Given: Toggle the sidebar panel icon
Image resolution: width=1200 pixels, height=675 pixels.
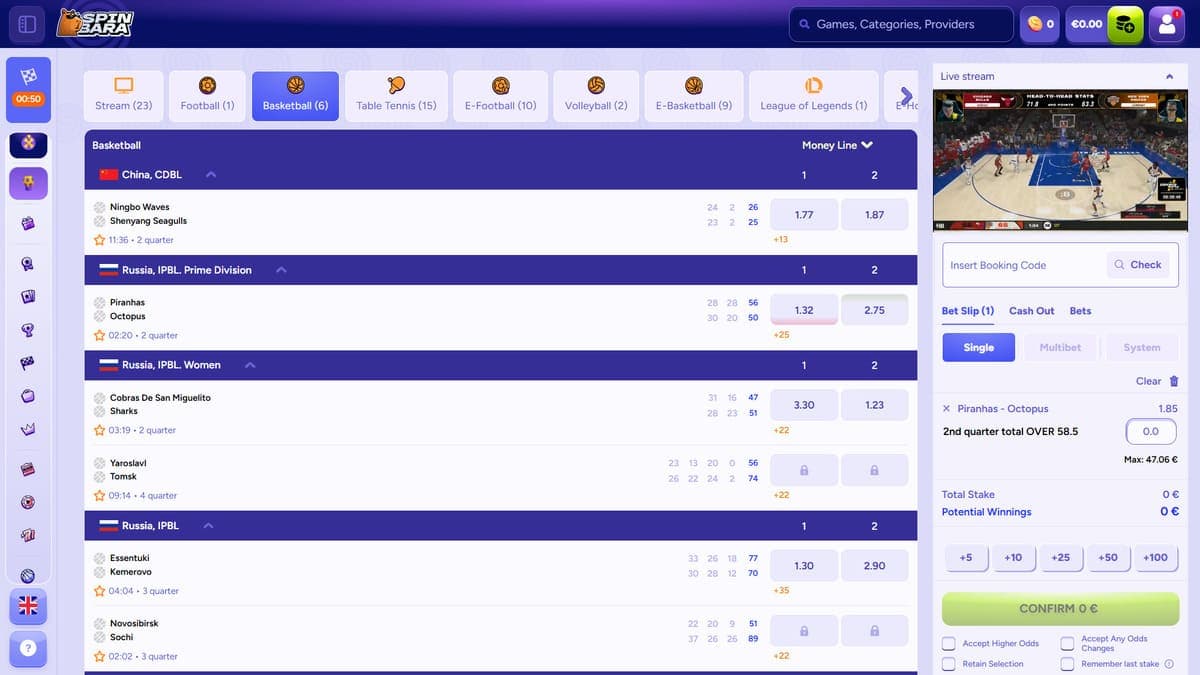Looking at the screenshot, I should click(x=27, y=24).
